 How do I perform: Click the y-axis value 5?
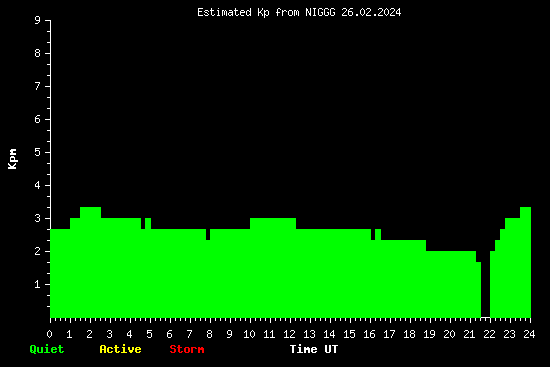(38, 153)
